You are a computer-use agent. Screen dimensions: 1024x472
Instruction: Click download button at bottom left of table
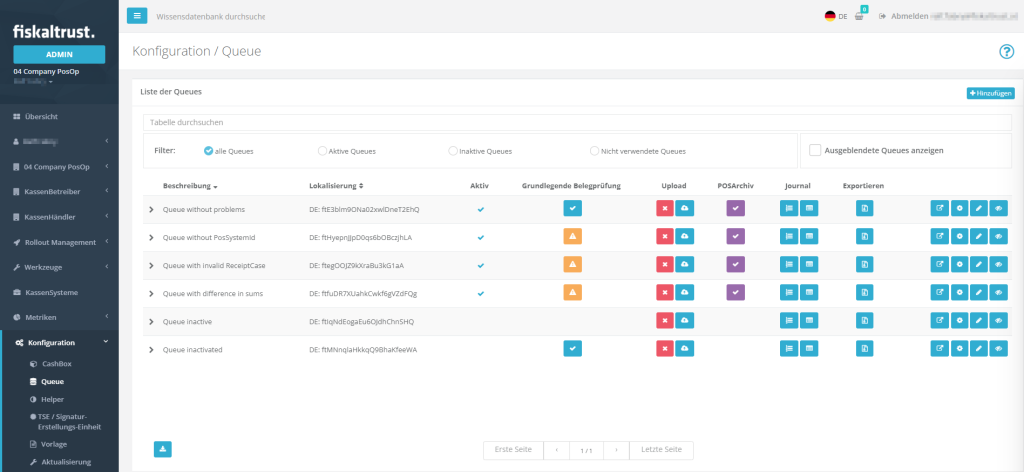162,449
